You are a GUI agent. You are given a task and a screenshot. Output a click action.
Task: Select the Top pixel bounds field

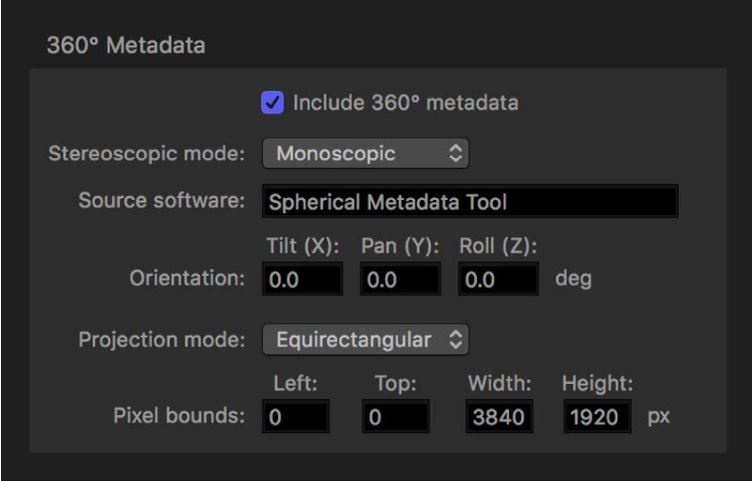(x=396, y=417)
